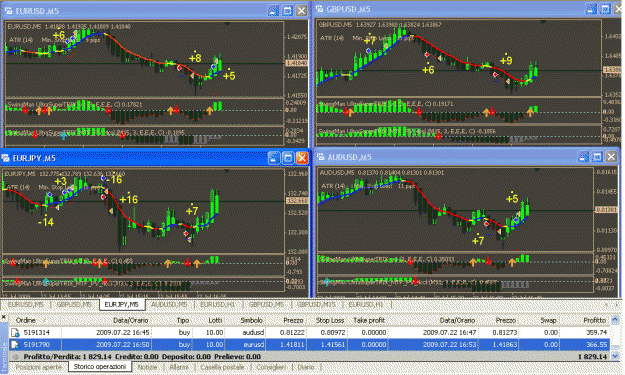
Task: Click the open price 1.41811
Action: pos(292,344)
